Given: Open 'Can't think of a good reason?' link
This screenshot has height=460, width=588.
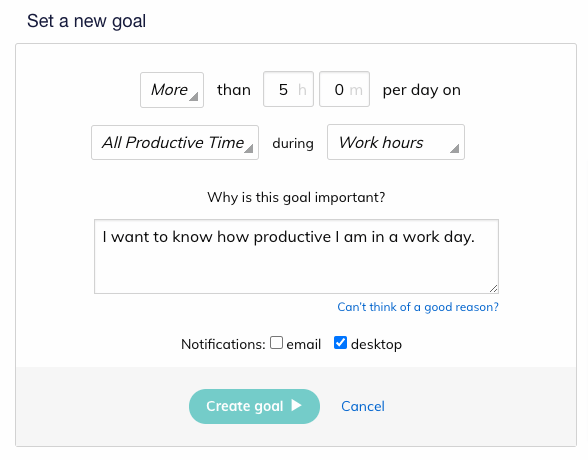Looking at the screenshot, I should click(418, 307).
